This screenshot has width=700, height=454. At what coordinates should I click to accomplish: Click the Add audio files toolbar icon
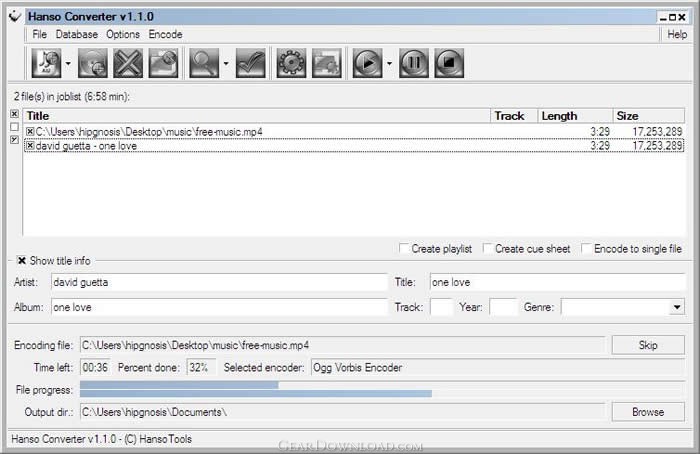[x=46, y=63]
